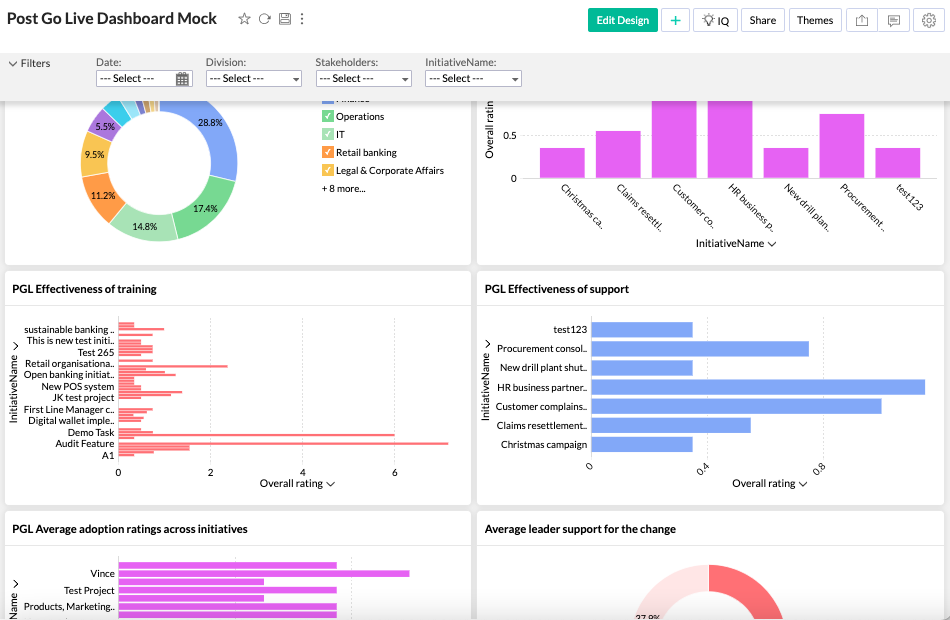Open Overall rating axis dropdown in support chart
This screenshot has height=620, width=950.
tap(803, 484)
